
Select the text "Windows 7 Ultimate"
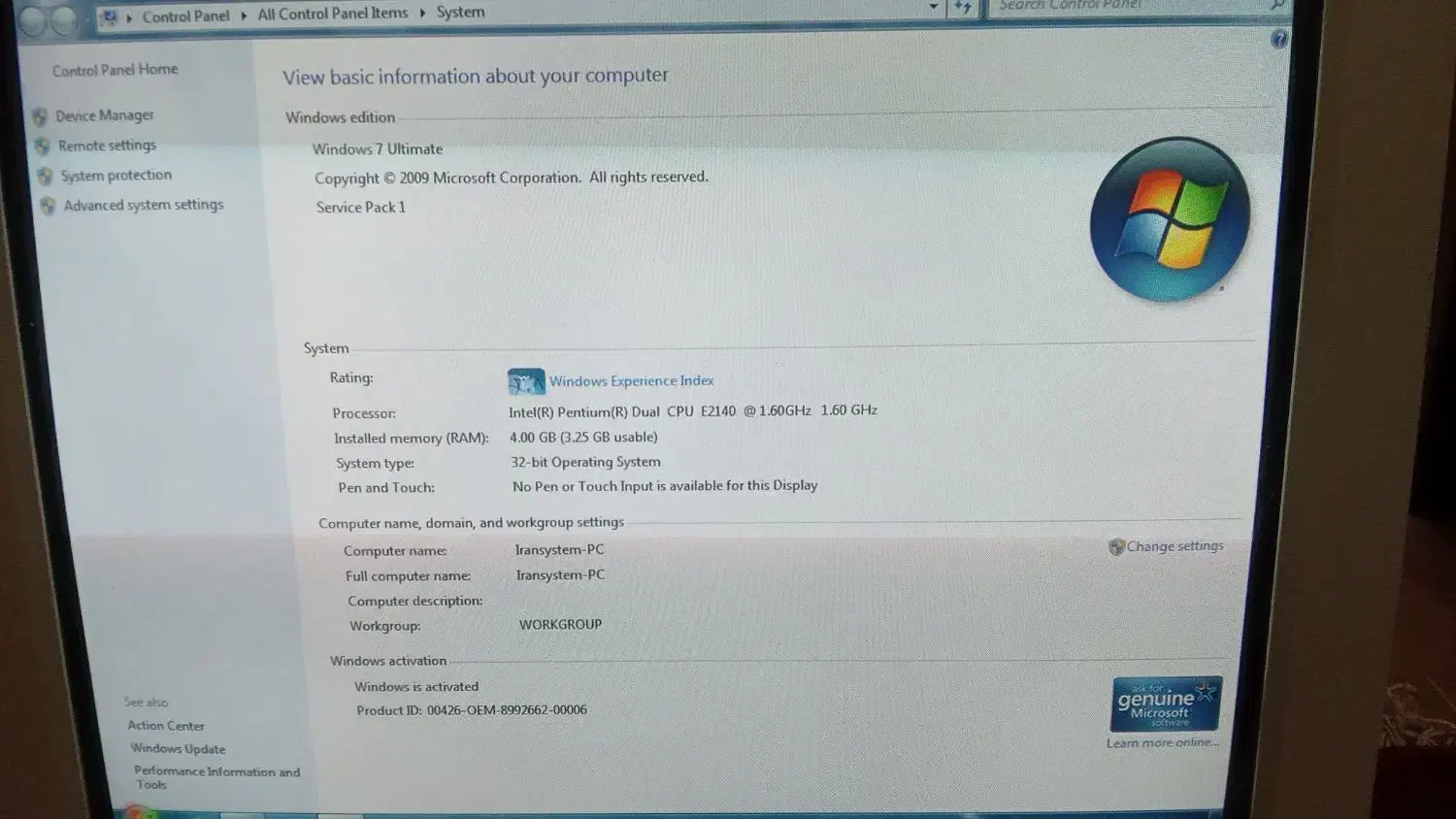pyautogui.click(x=378, y=149)
